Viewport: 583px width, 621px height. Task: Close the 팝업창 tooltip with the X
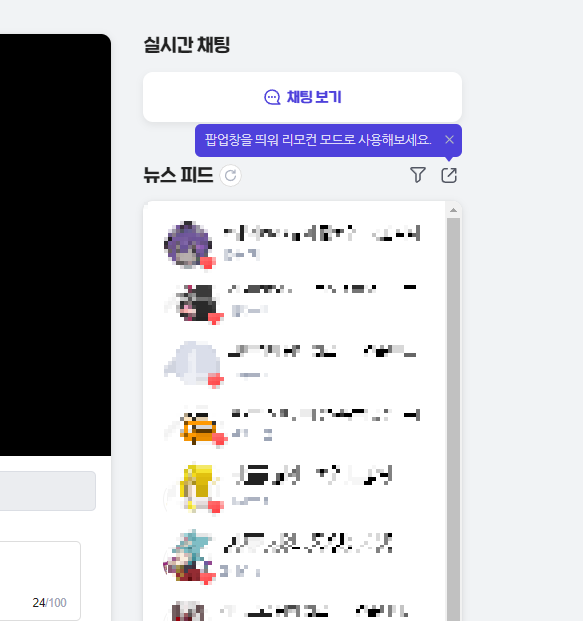point(449,140)
